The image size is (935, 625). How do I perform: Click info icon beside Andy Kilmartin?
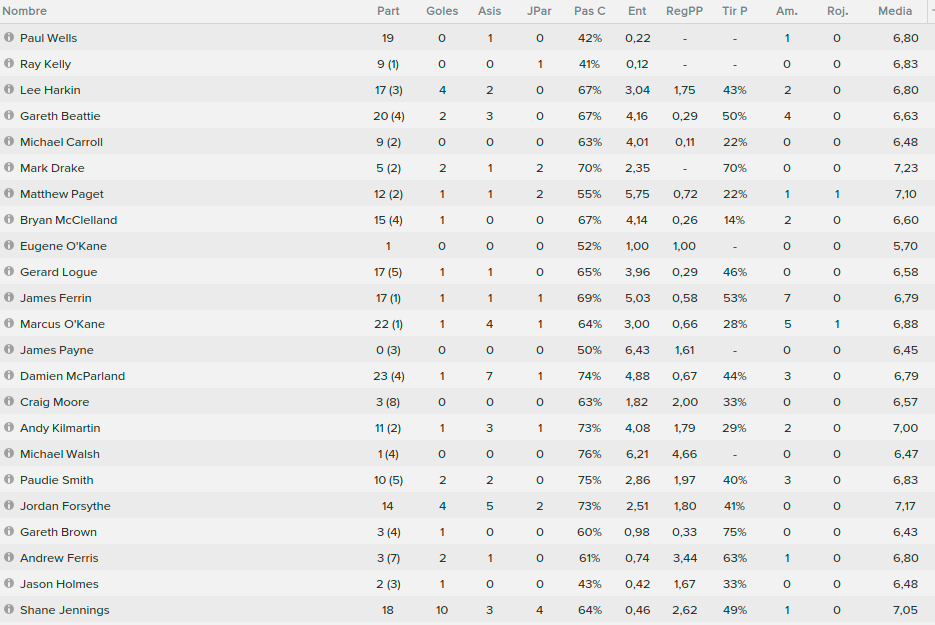9,427
